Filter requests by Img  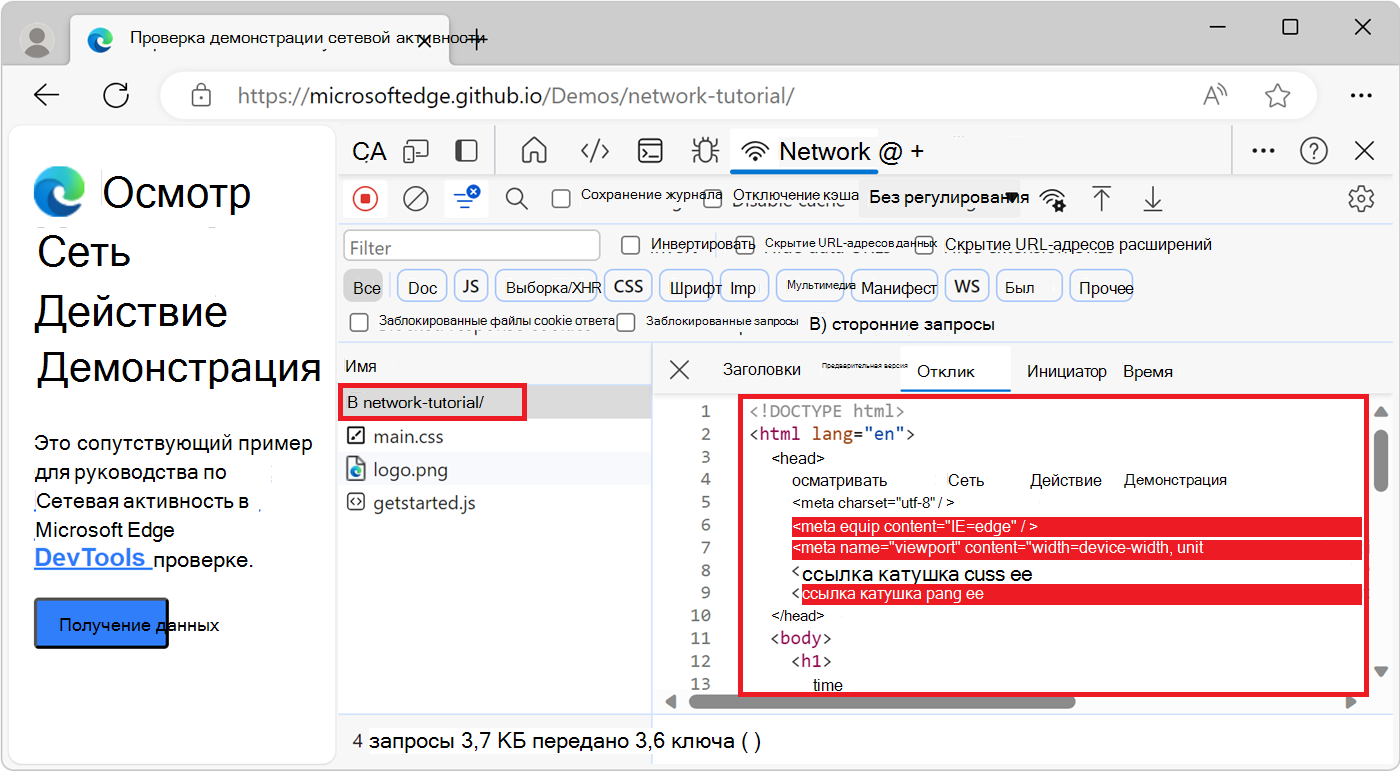[743, 288]
